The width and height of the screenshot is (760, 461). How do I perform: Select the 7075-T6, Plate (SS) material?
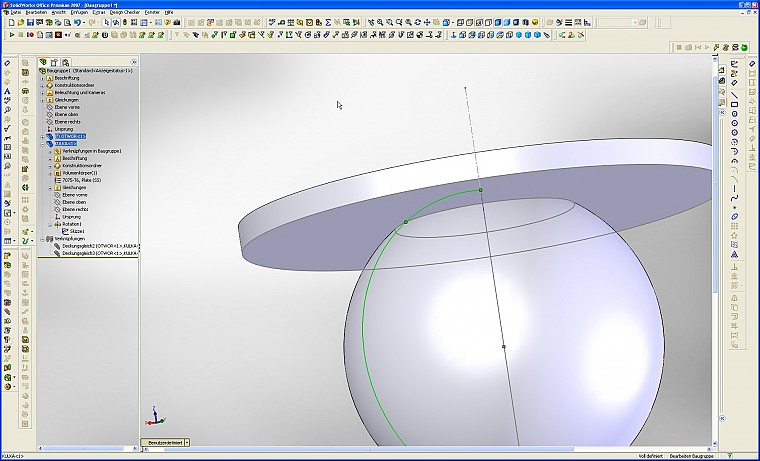pyautogui.click(x=81, y=180)
